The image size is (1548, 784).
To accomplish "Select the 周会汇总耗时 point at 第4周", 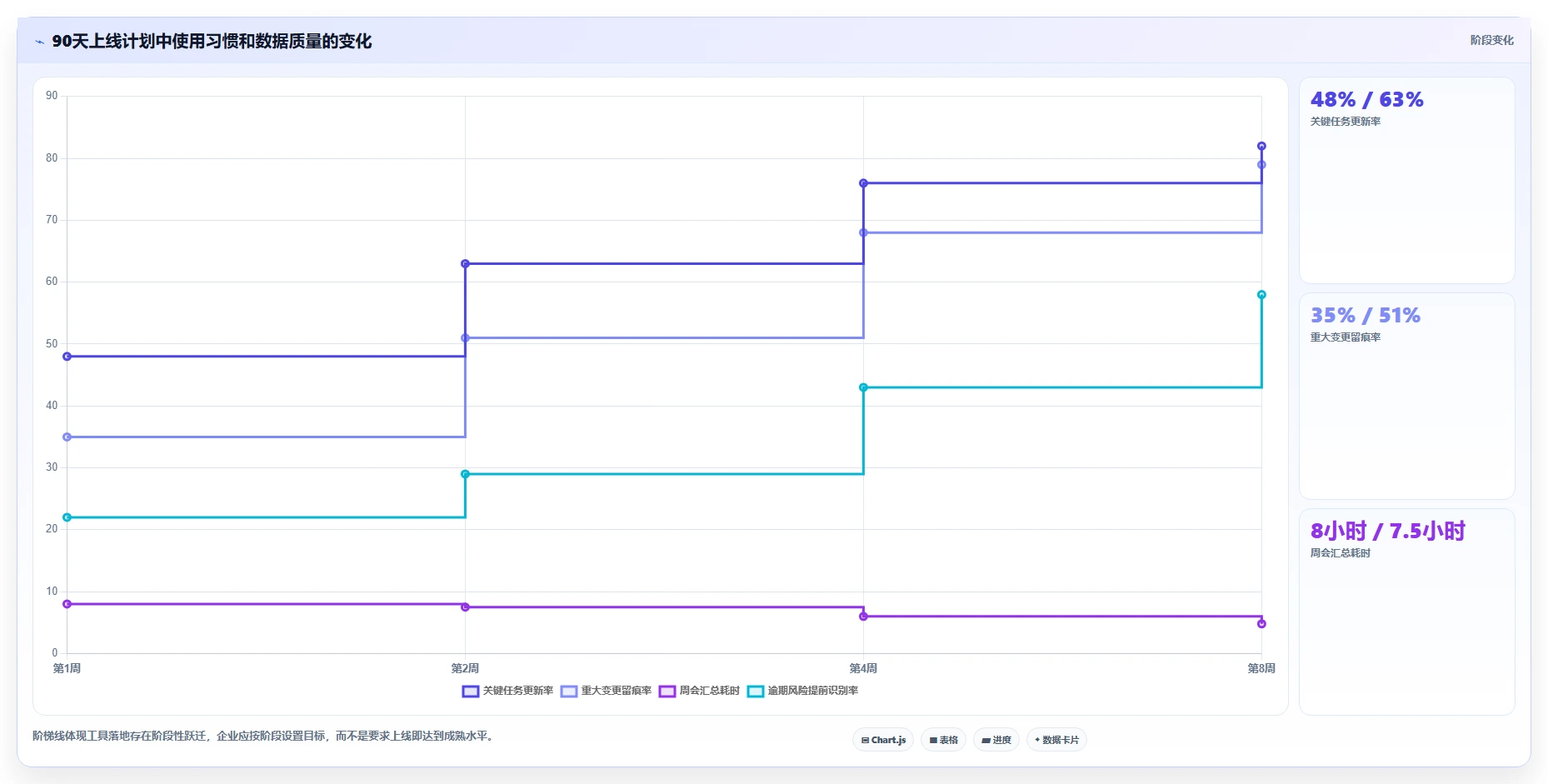I will tap(863, 617).
